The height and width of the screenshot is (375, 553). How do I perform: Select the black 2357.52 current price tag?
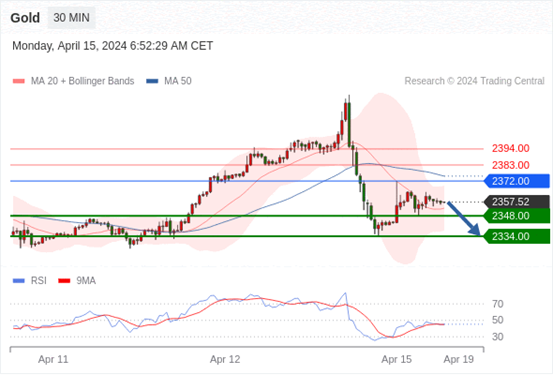(517, 202)
